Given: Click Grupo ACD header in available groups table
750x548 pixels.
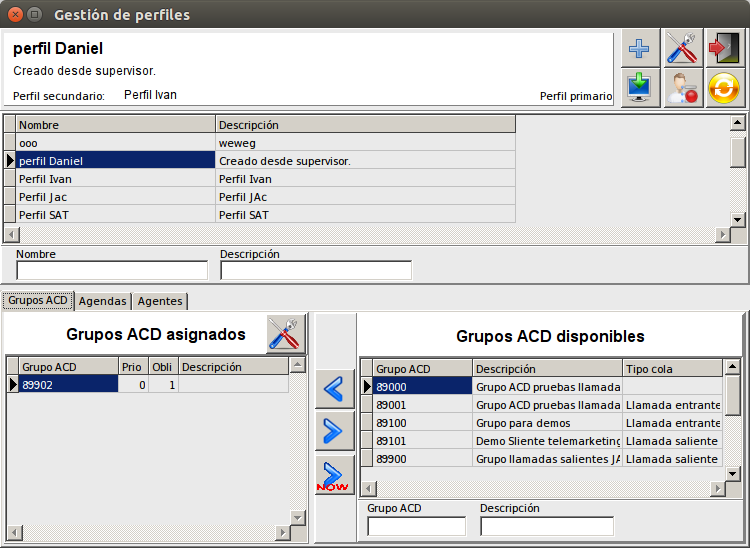Looking at the screenshot, I should 422,369.
